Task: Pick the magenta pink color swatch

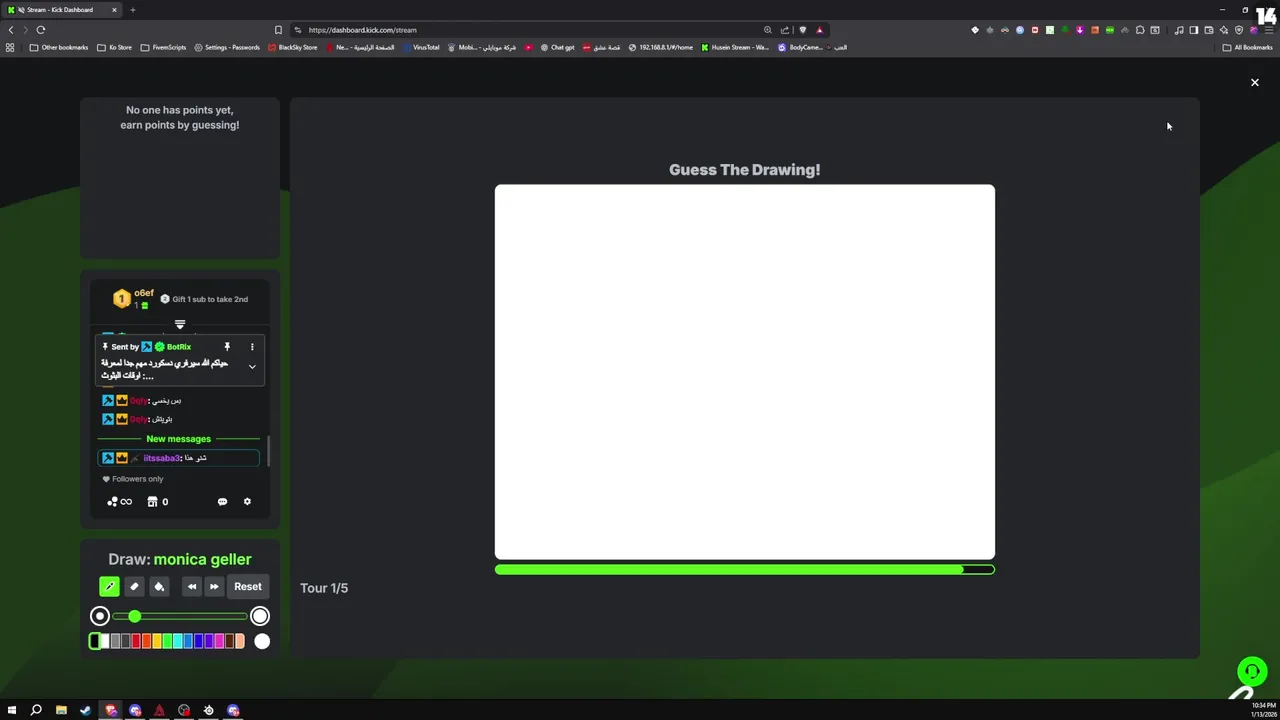Action: pyautogui.click(x=219, y=641)
